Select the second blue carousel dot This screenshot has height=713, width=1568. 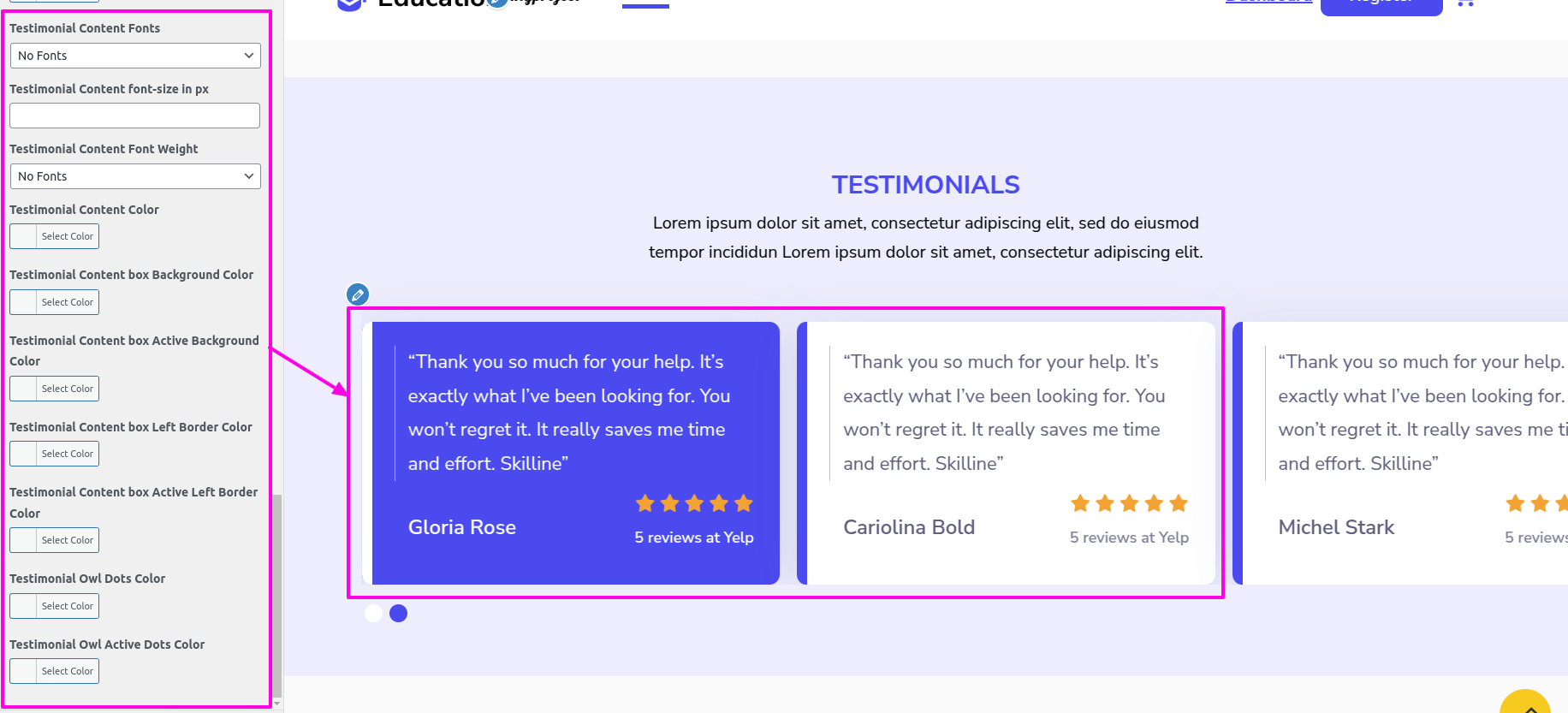398,613
